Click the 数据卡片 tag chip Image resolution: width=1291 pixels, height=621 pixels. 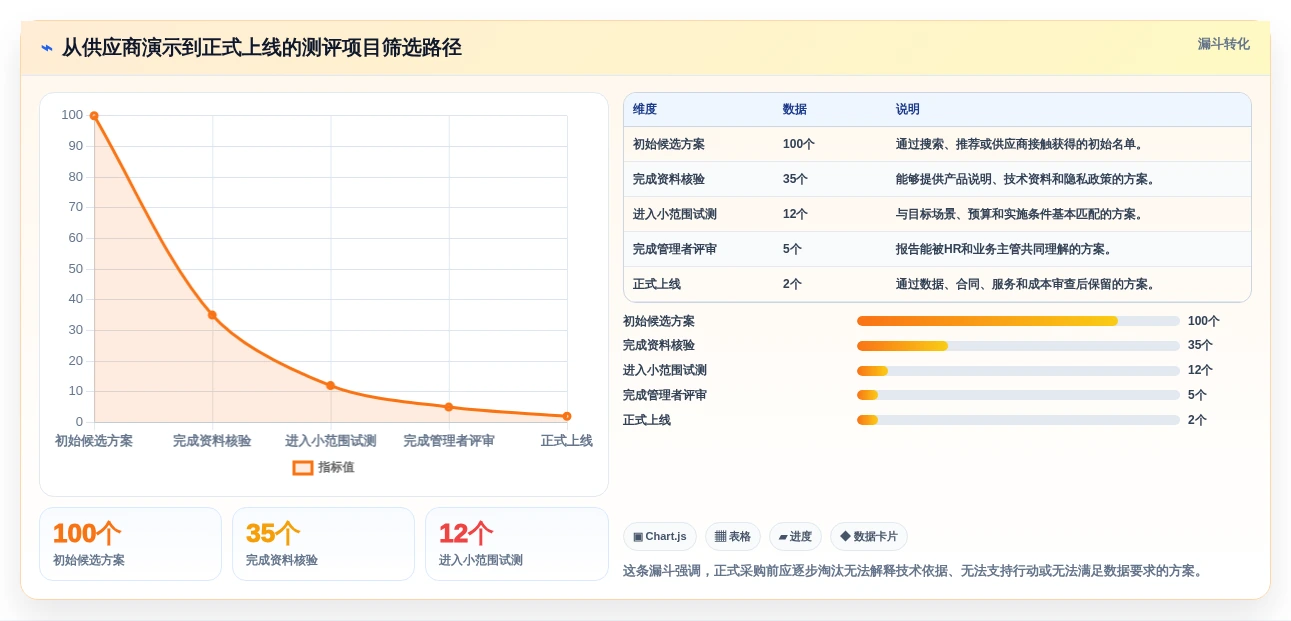(x=869, y=537)
